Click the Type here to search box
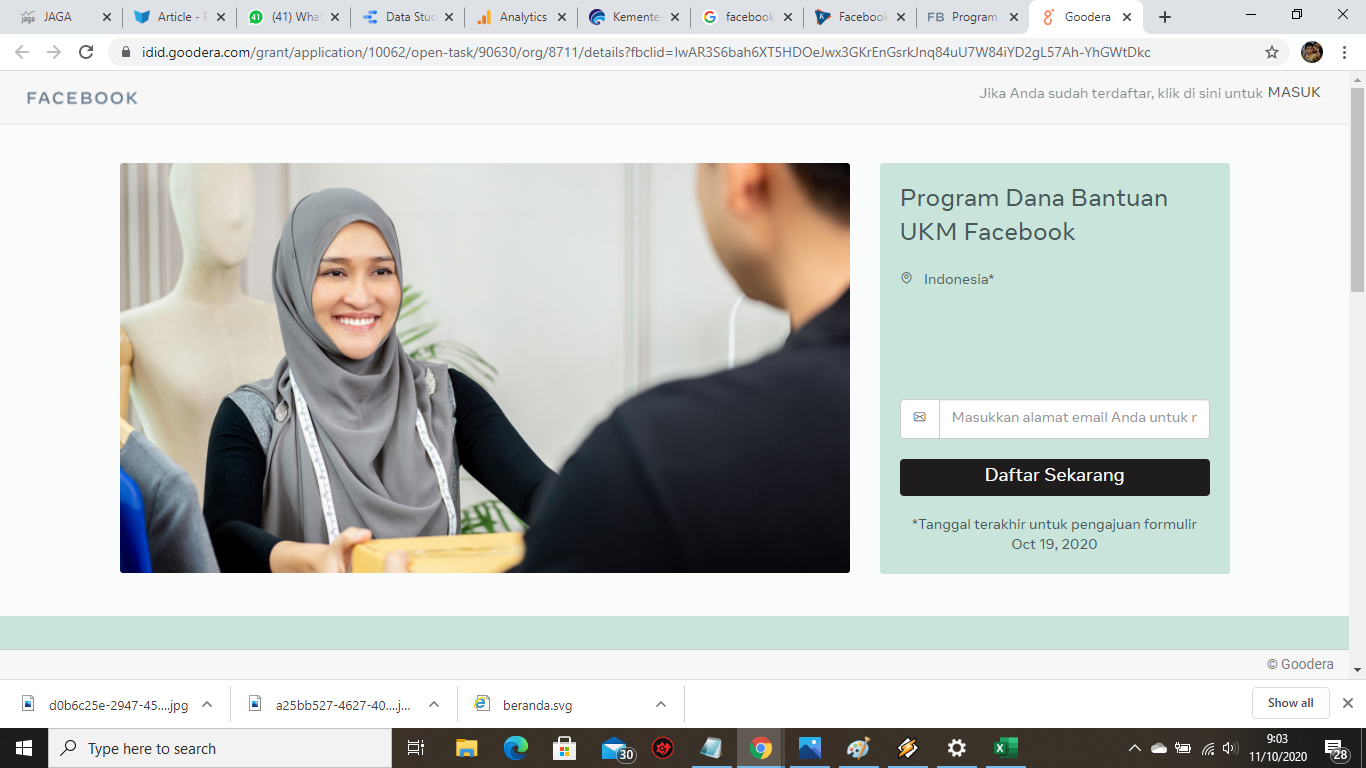 click(x=219, y=748)
